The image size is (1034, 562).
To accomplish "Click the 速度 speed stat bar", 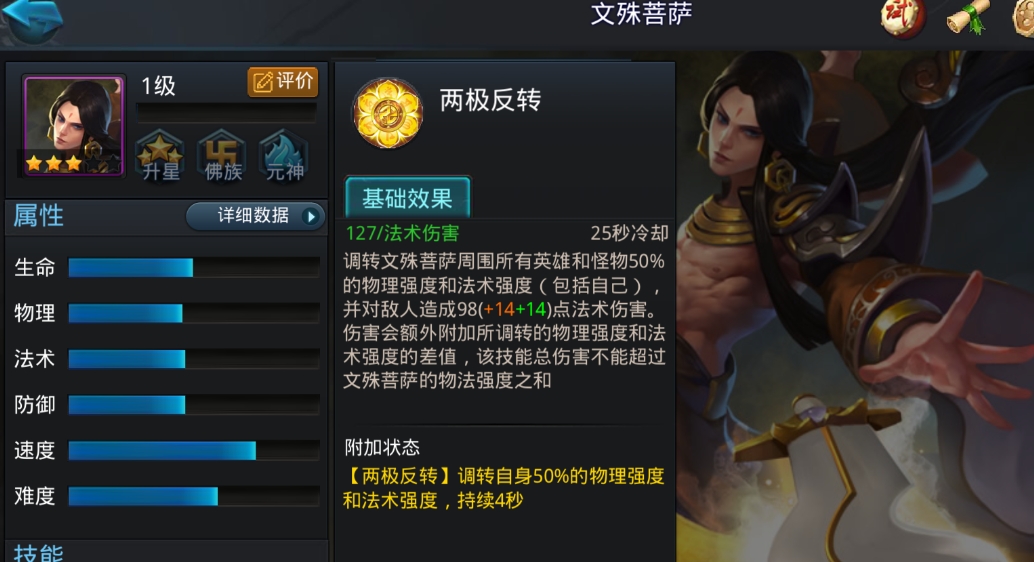I will click(x=194, y=451).
